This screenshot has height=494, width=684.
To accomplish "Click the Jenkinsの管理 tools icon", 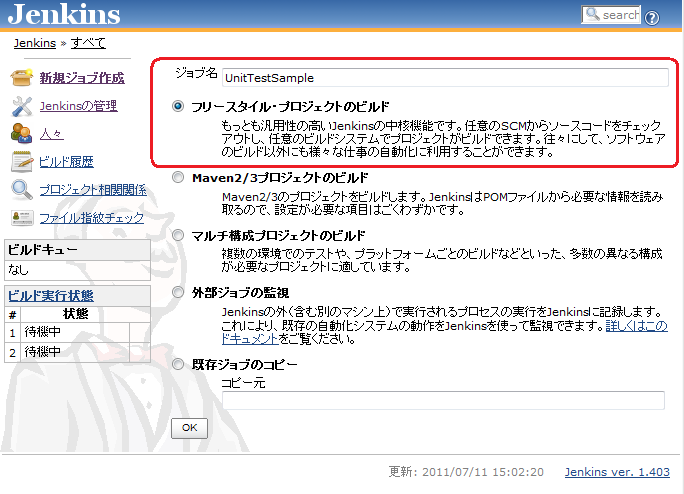I will pyautogui.click(x=21, y=106).
